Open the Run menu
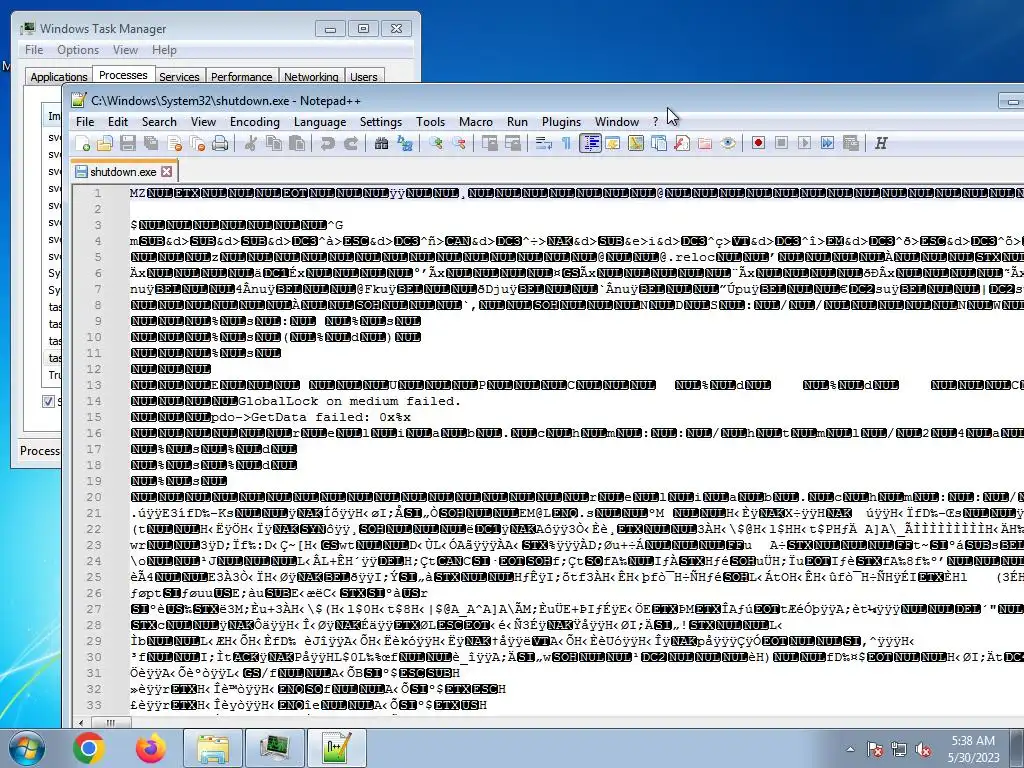This screenshot has height=768, width=1024. pyautogui.click(x=517, y=121)
